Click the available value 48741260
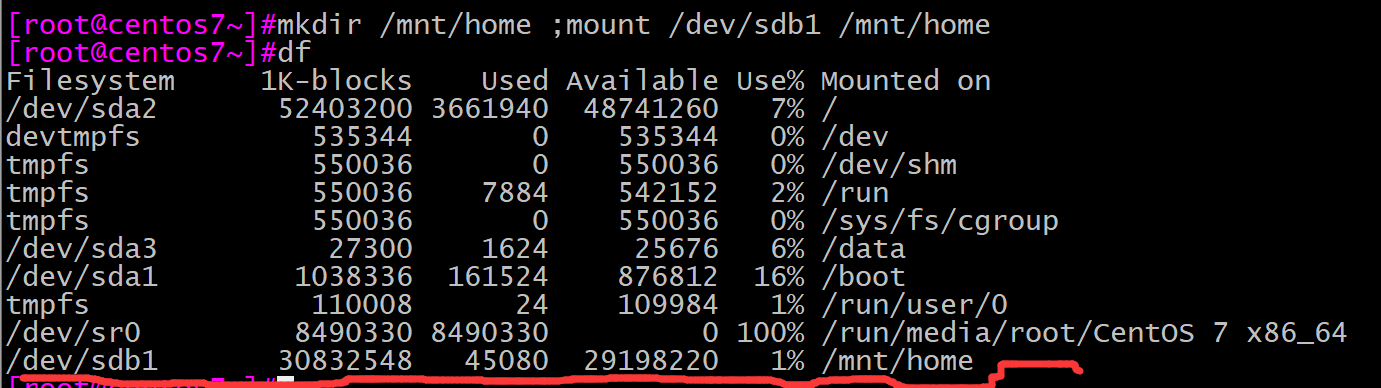This screenshot has width=1381, height=388. coord(651,108)
